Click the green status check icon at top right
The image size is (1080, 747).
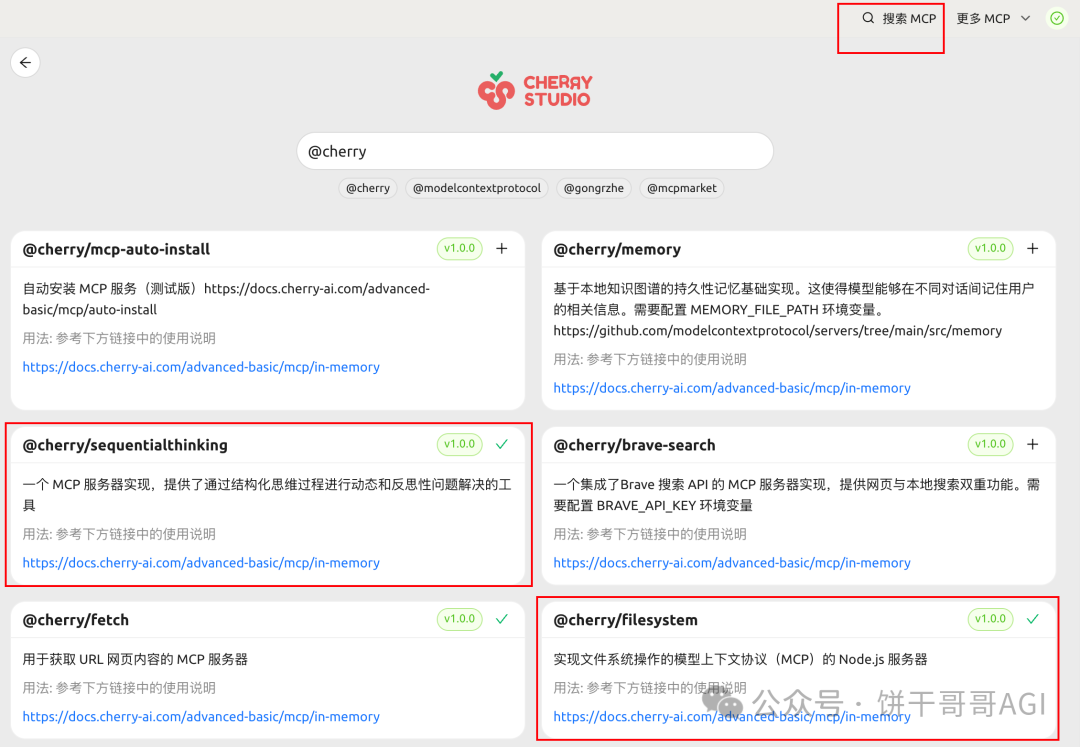point(1056,18)
